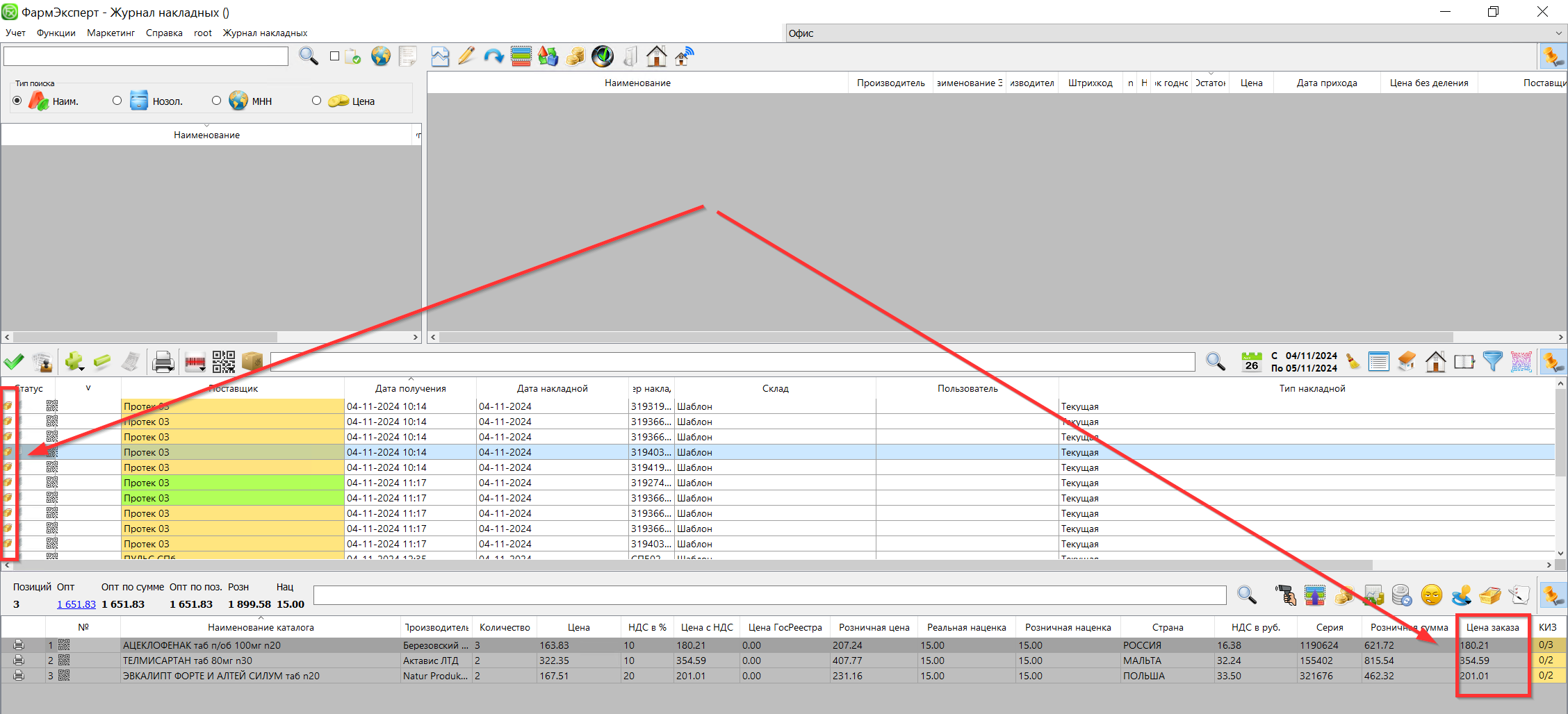Open the calendar icon showing 26

point(1251,361)
